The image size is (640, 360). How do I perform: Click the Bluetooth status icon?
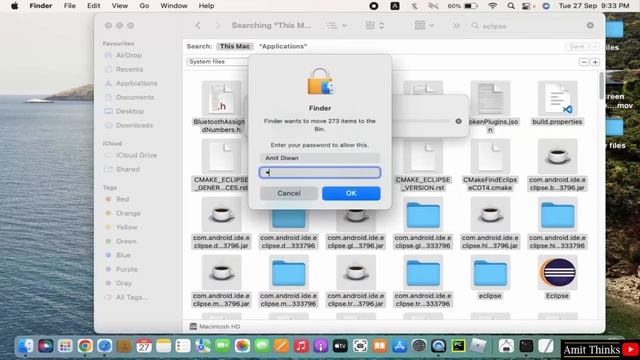pyautogui.click(x=414, y=6)
